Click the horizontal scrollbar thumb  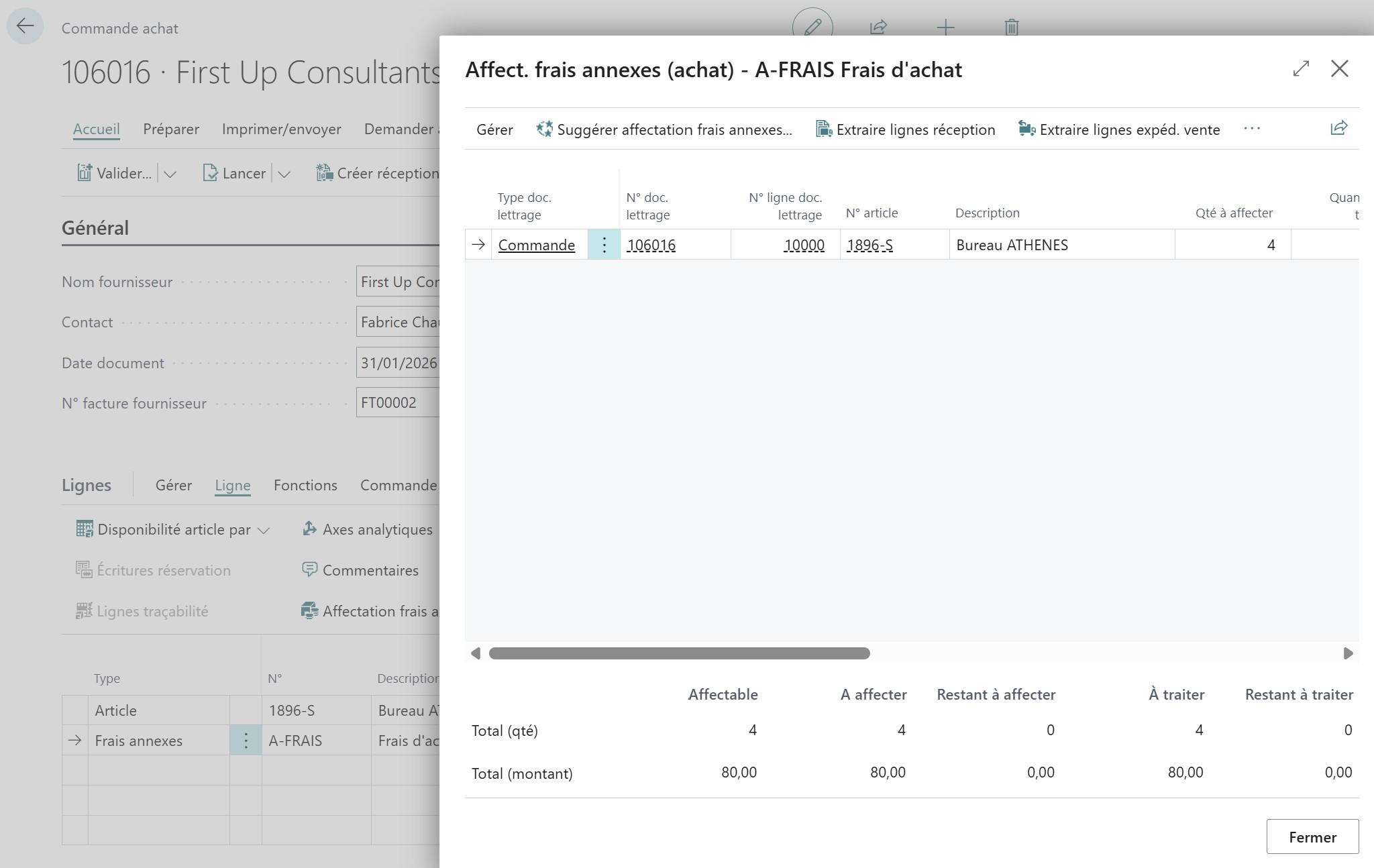(679, 653)
